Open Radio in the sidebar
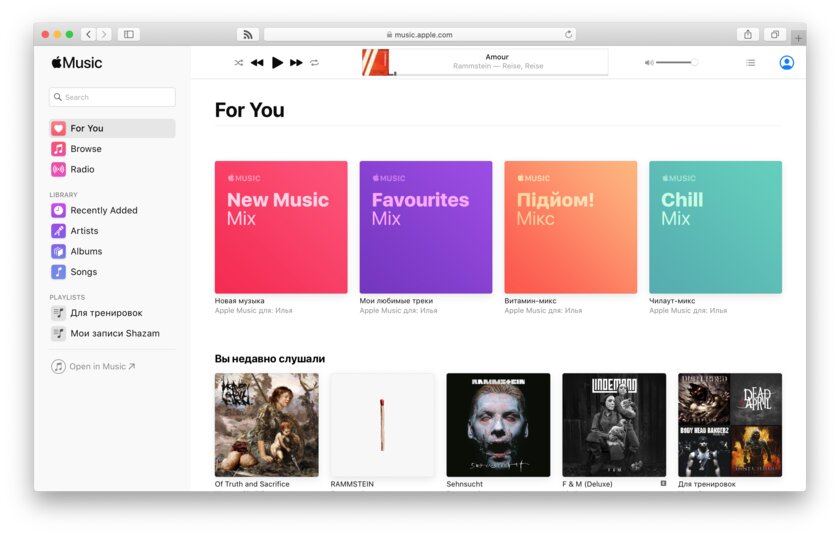Viewport: 840px width, 536px height. 112,169
